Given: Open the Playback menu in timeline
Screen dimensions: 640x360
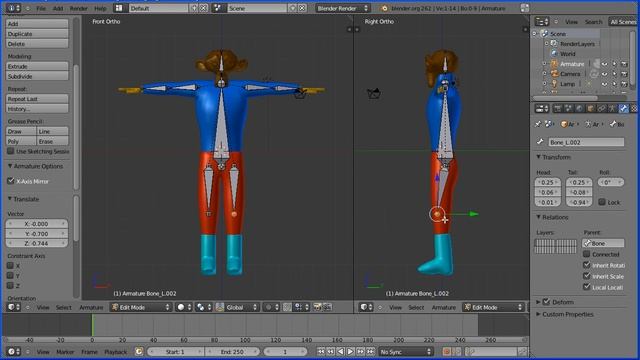Looking at the screenshot, I should [x=116, y=352].
